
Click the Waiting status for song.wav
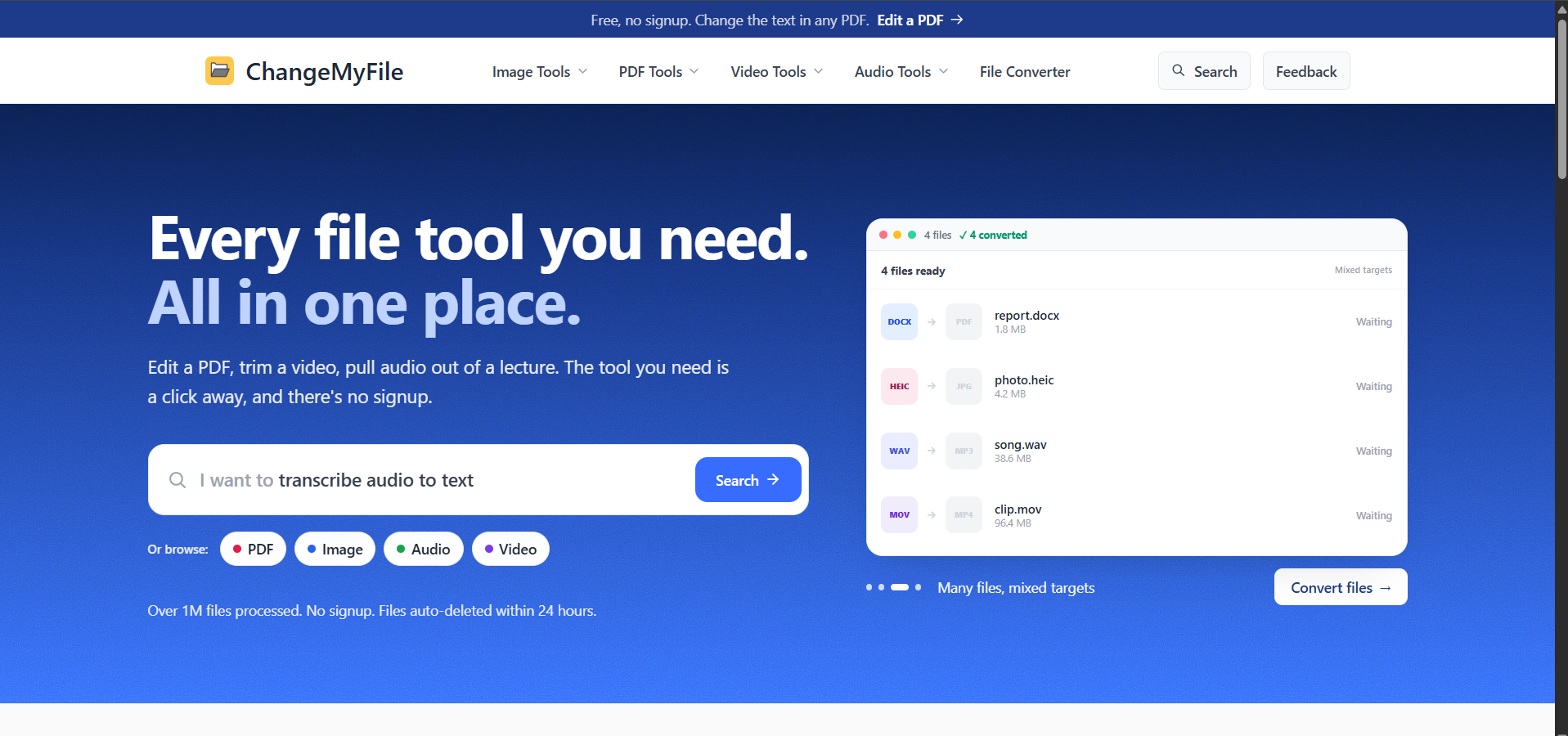click(x=1374, y=451)
